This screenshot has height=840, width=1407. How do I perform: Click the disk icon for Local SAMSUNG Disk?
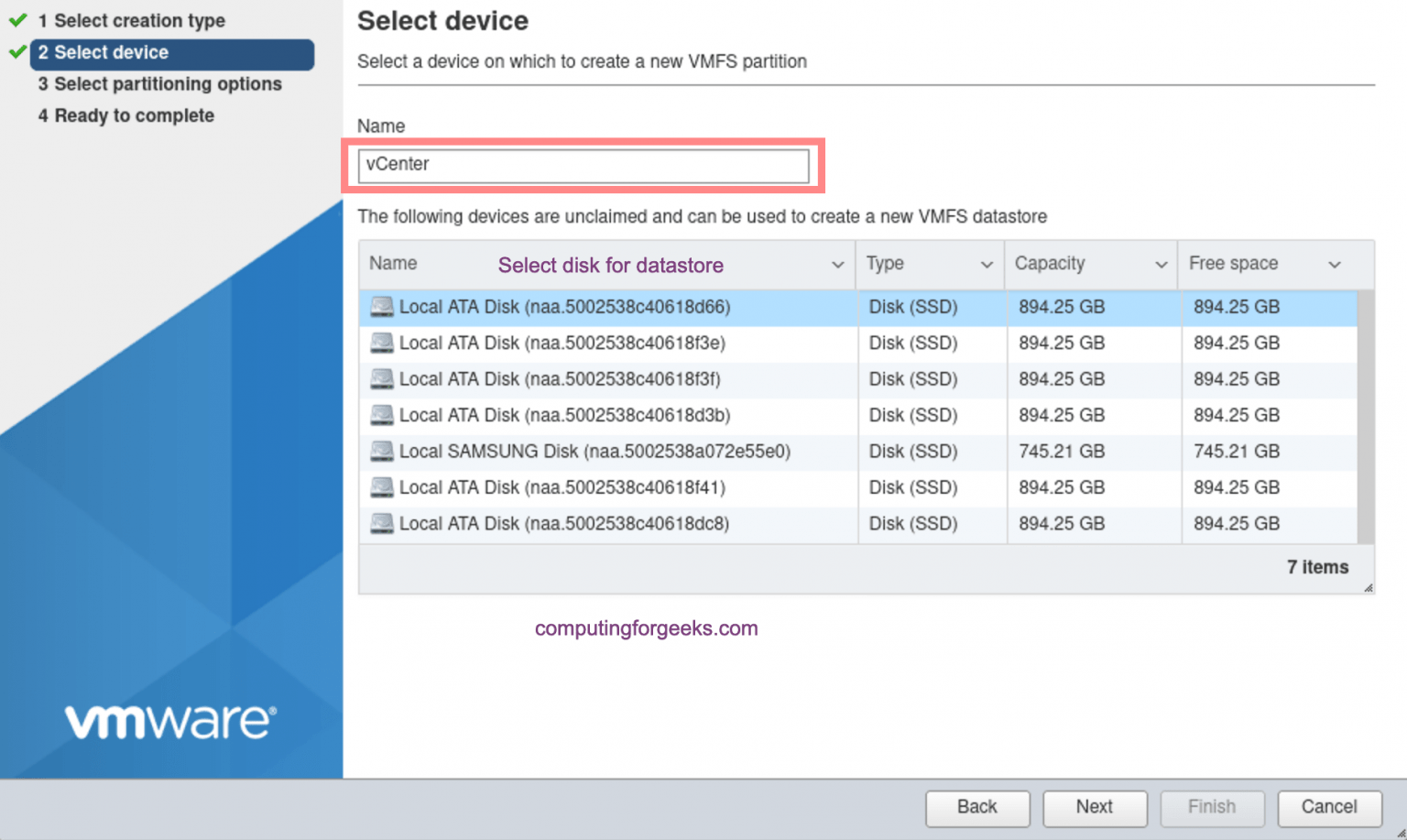[x=382, y=452]
